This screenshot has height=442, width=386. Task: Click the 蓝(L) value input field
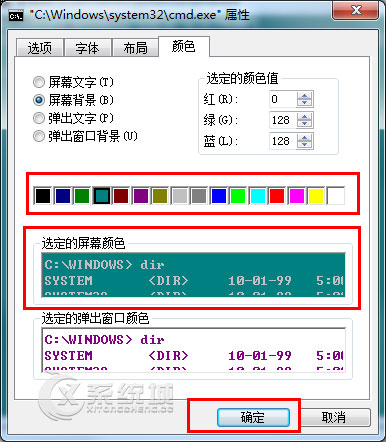[x=283, y=141]
